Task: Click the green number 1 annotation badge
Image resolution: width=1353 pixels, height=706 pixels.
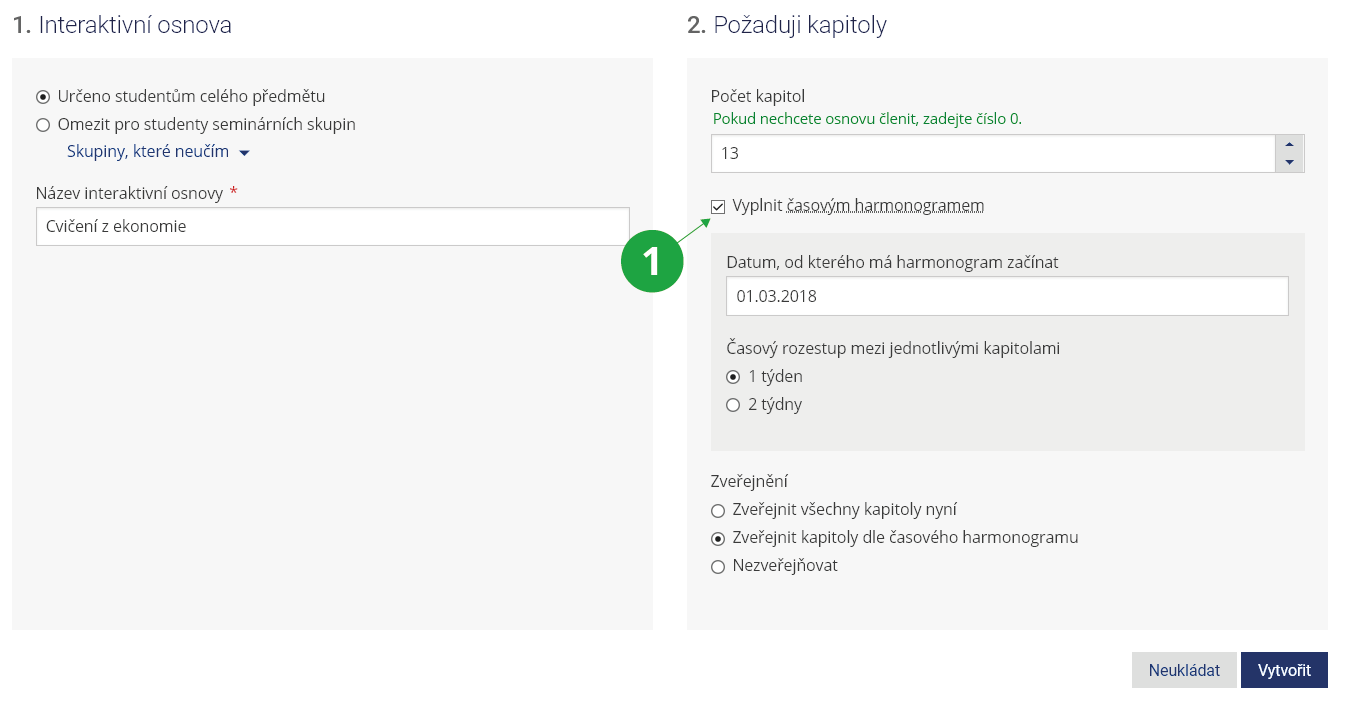Action: (x=652, y=261)
